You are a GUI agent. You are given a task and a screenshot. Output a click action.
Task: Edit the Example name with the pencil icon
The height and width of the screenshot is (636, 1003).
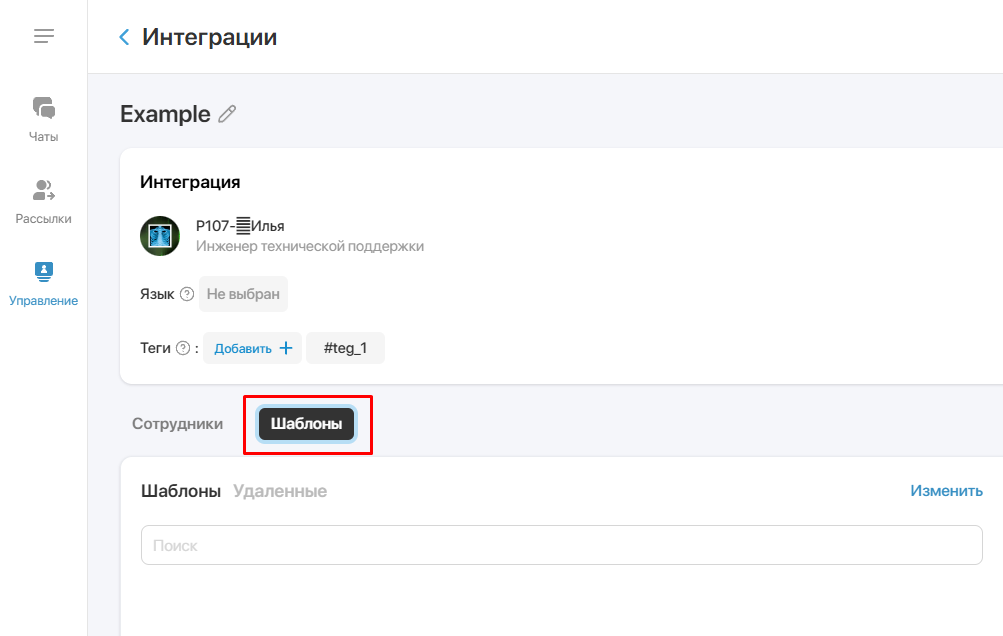click(x=227, y=114)
